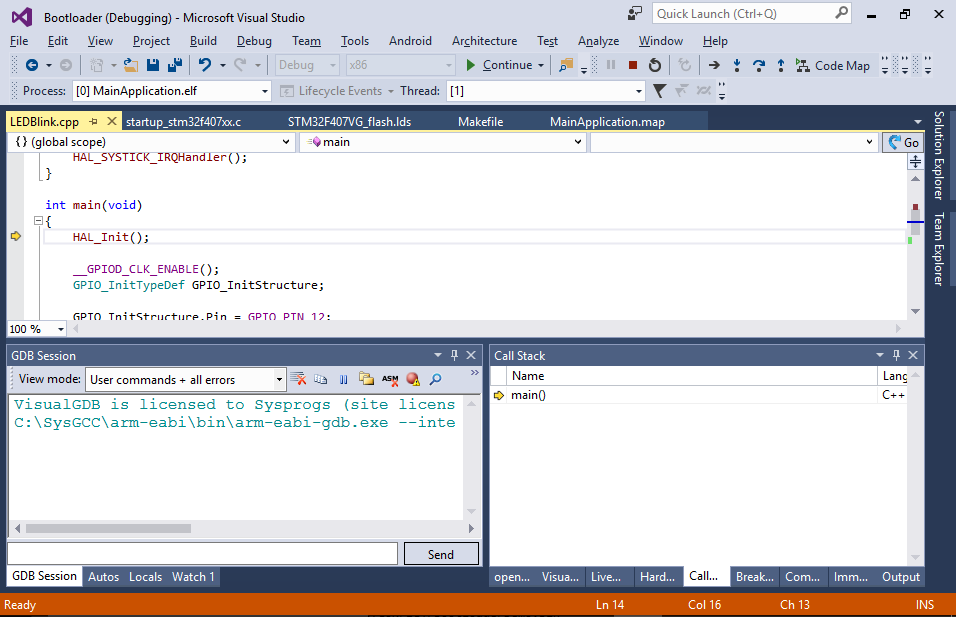Viewport: 956px width, 617px height.
Task: Toggle pin on LEDBlink.cpp tab
Action: click(93, 121)
